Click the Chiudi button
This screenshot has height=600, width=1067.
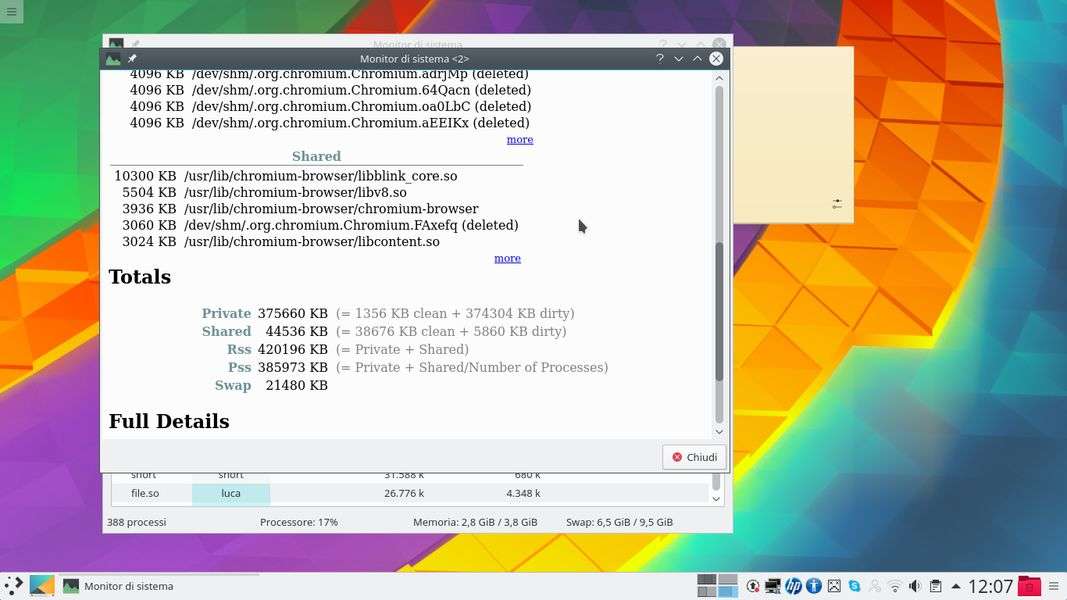click(x=694, y=457)
